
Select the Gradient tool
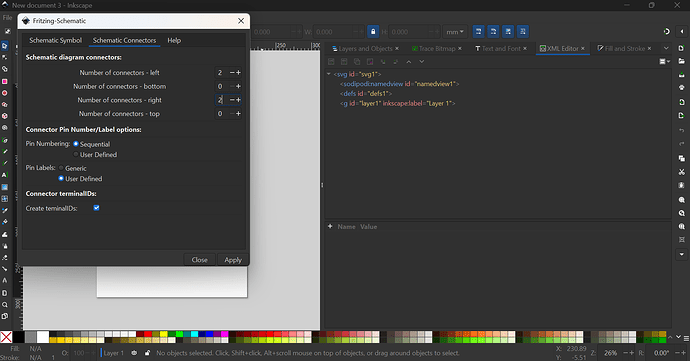click(5, 187)
